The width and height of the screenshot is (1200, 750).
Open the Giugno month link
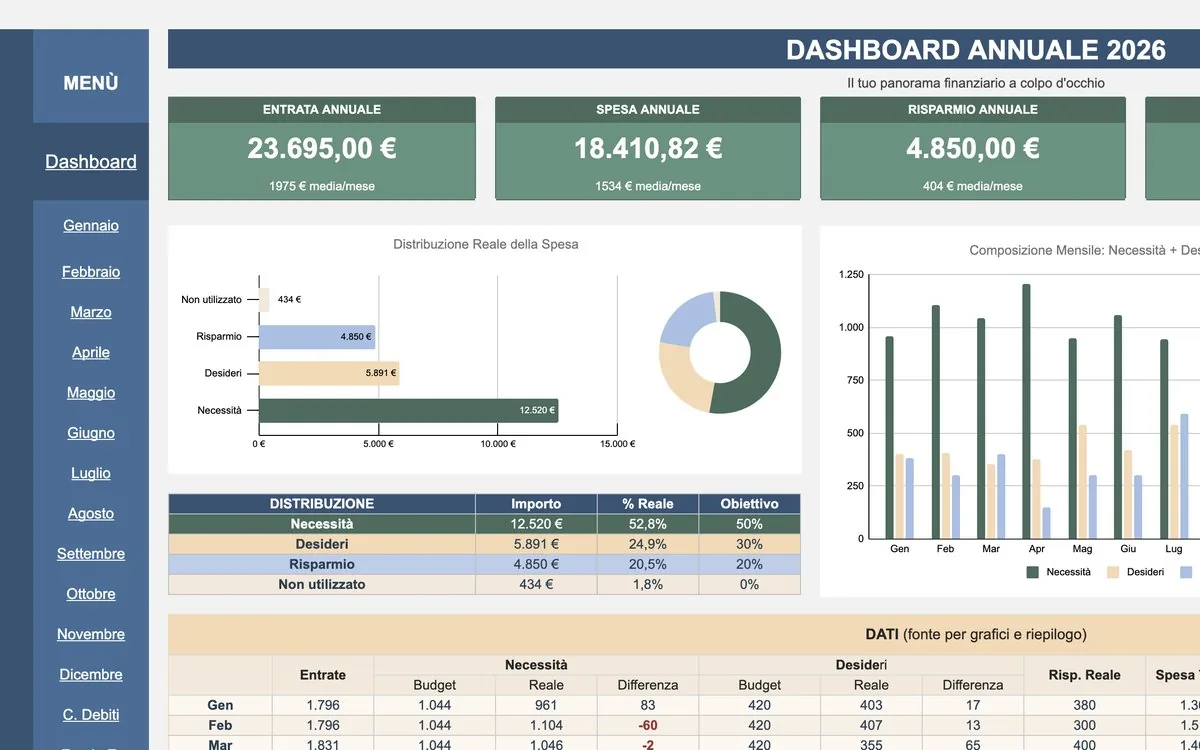point(91,433)
